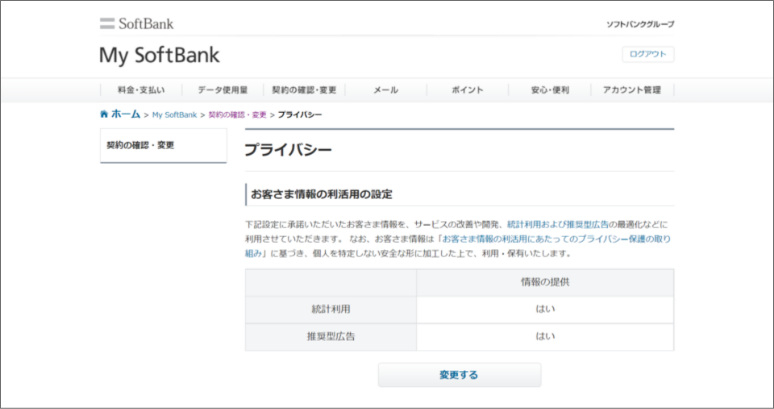This screenshot has height=409, width=774.
Task: Open the メール navigation tab
Action: click(385, 90)
